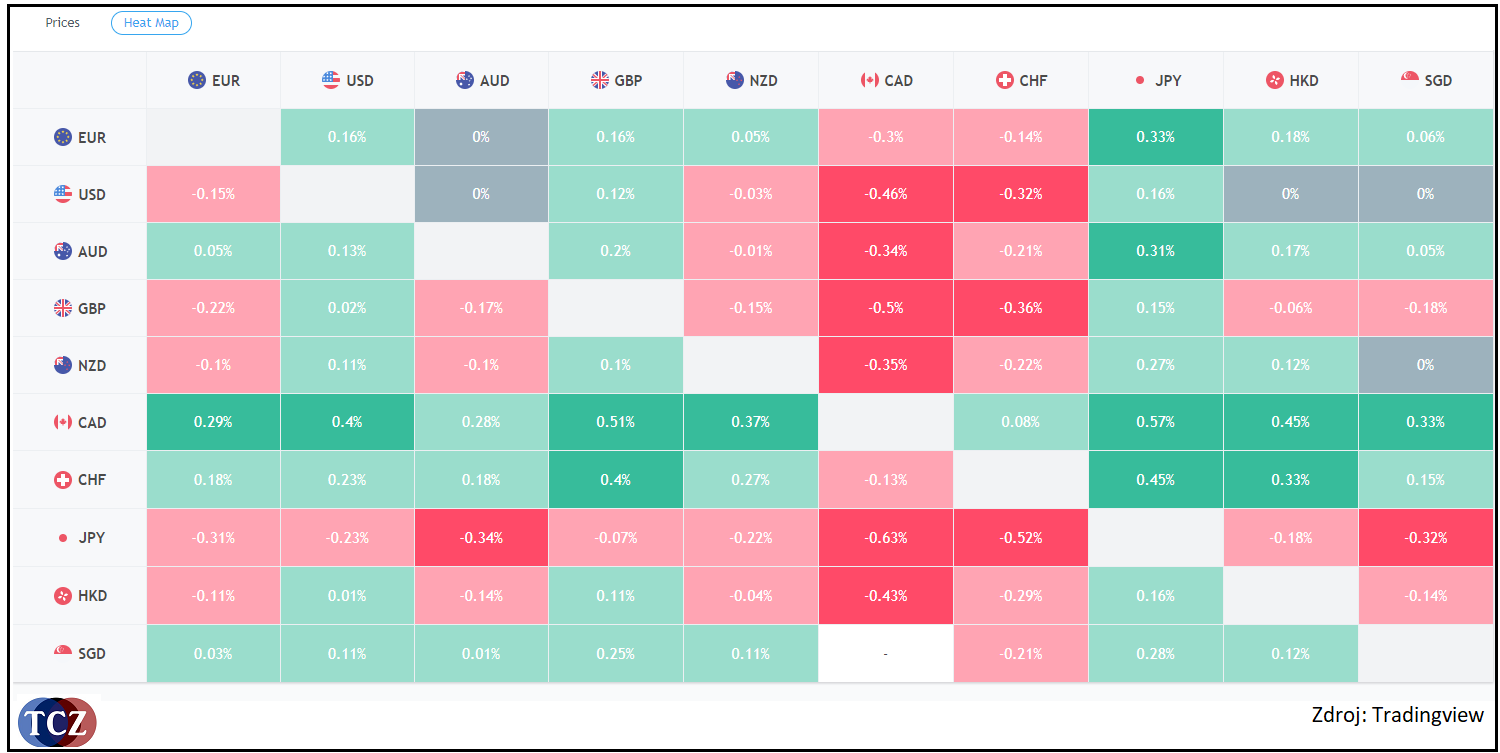Click the NZD flag icon in row header
The image size is (1500, 753).
(63, 366)
